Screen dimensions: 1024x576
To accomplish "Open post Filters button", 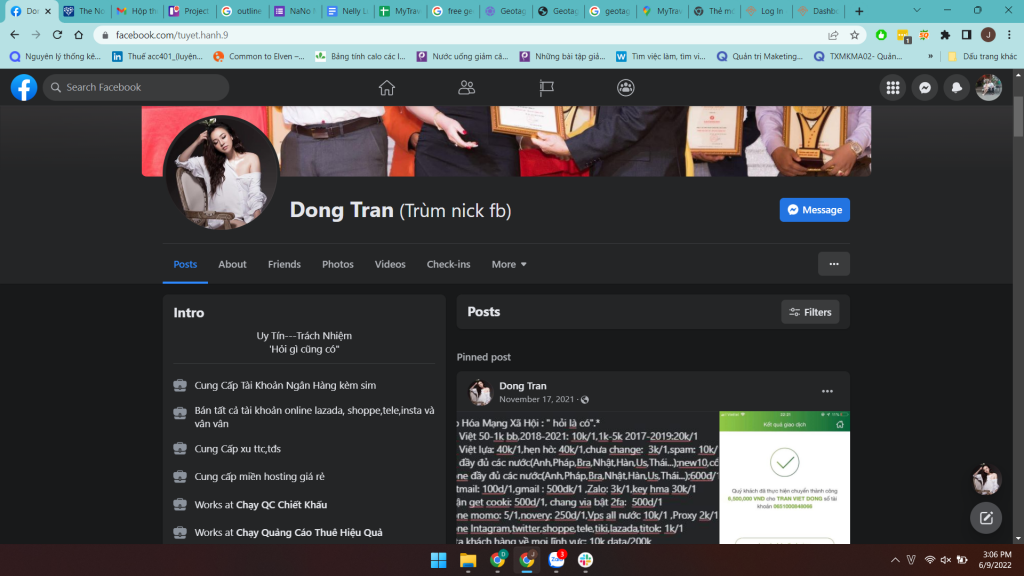I will coord(810,312).
